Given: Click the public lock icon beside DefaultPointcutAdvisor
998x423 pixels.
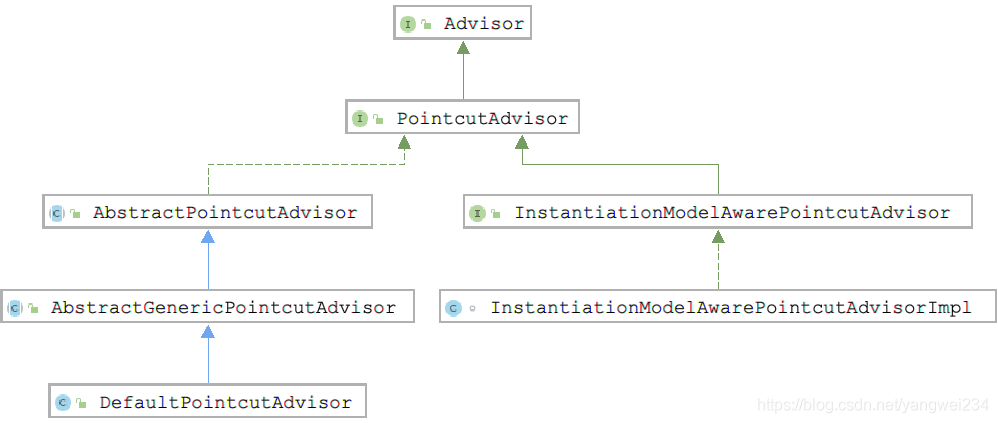Looking at the screenshot, I should click(81, 403).
